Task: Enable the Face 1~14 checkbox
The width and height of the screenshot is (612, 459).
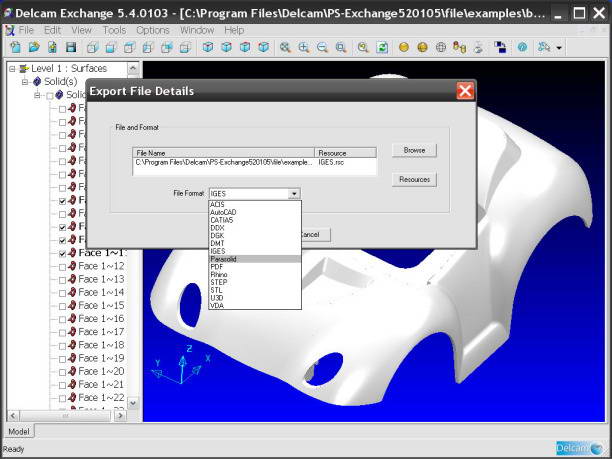Action: [62, 294]
